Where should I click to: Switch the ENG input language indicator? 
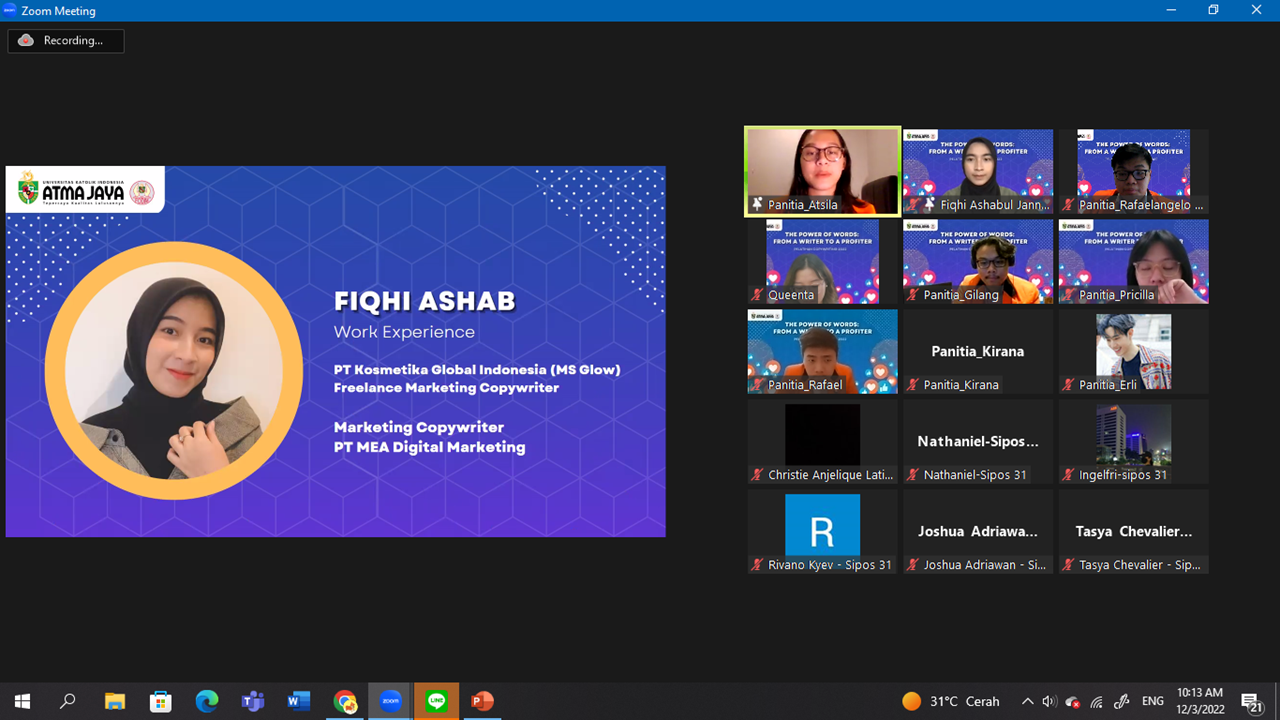(x=1152, y=701)
